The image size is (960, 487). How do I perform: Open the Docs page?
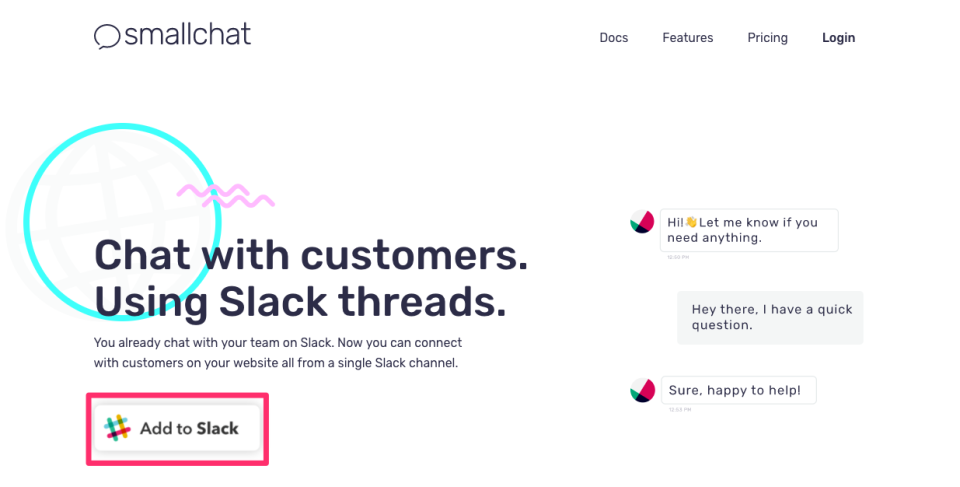click(613, 38)
